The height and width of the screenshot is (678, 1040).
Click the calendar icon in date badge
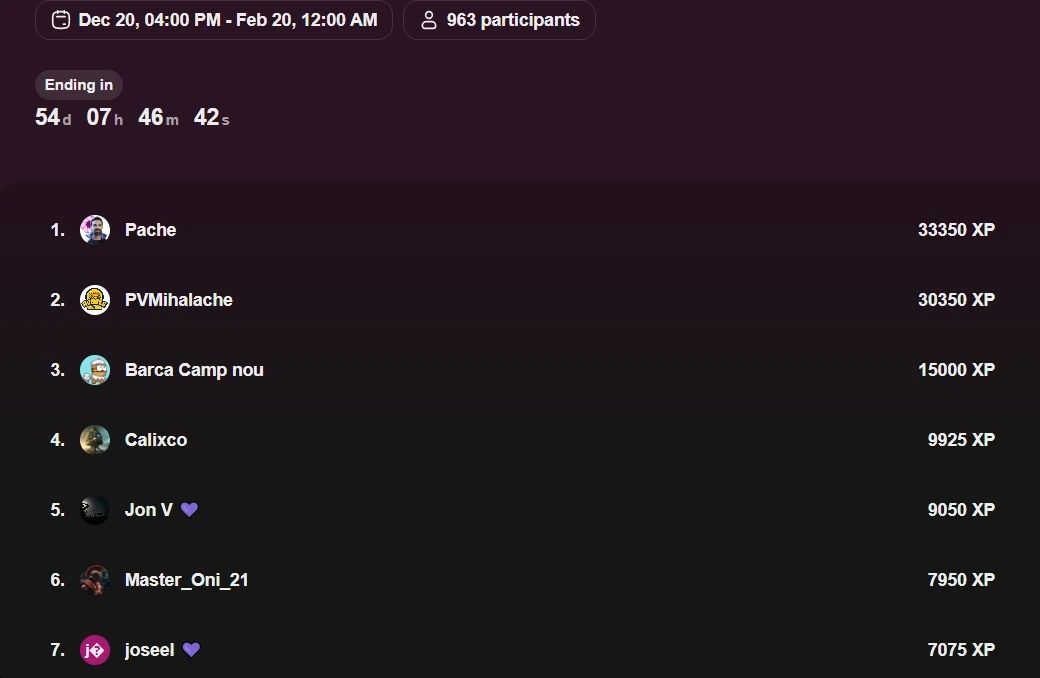(x=61, y=20)
